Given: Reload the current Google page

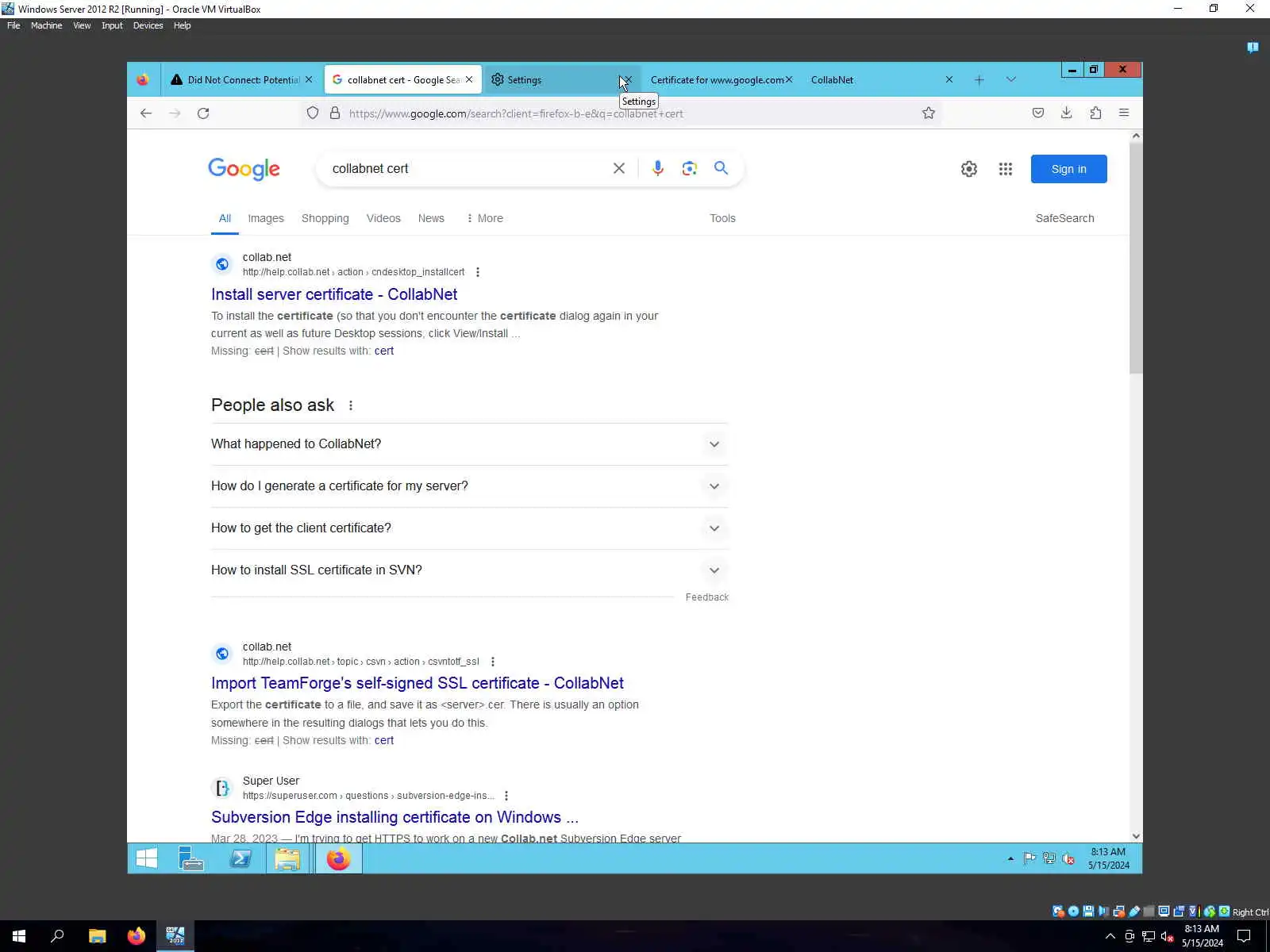Looking at the screenshot, I should click(203, 113).
